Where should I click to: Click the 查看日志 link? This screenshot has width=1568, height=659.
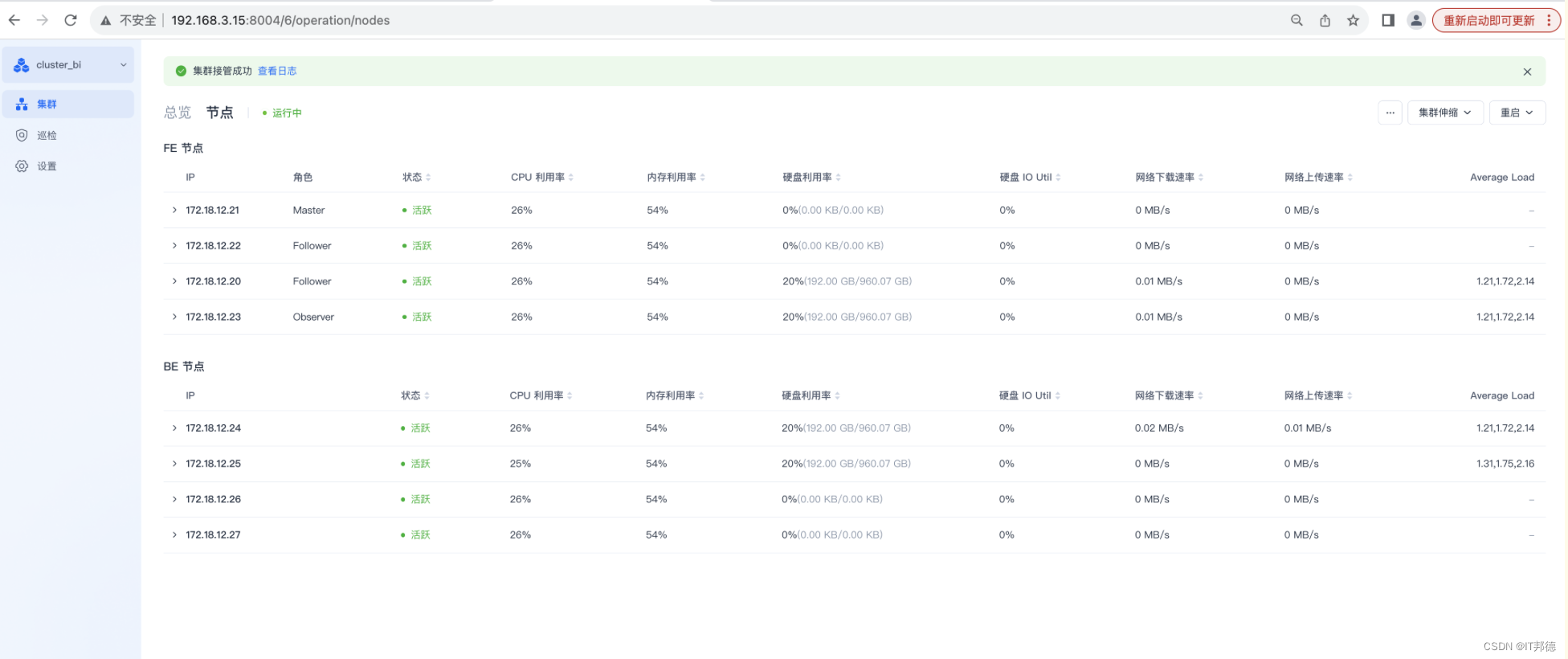pyautogui.click(x=277, y=71)
